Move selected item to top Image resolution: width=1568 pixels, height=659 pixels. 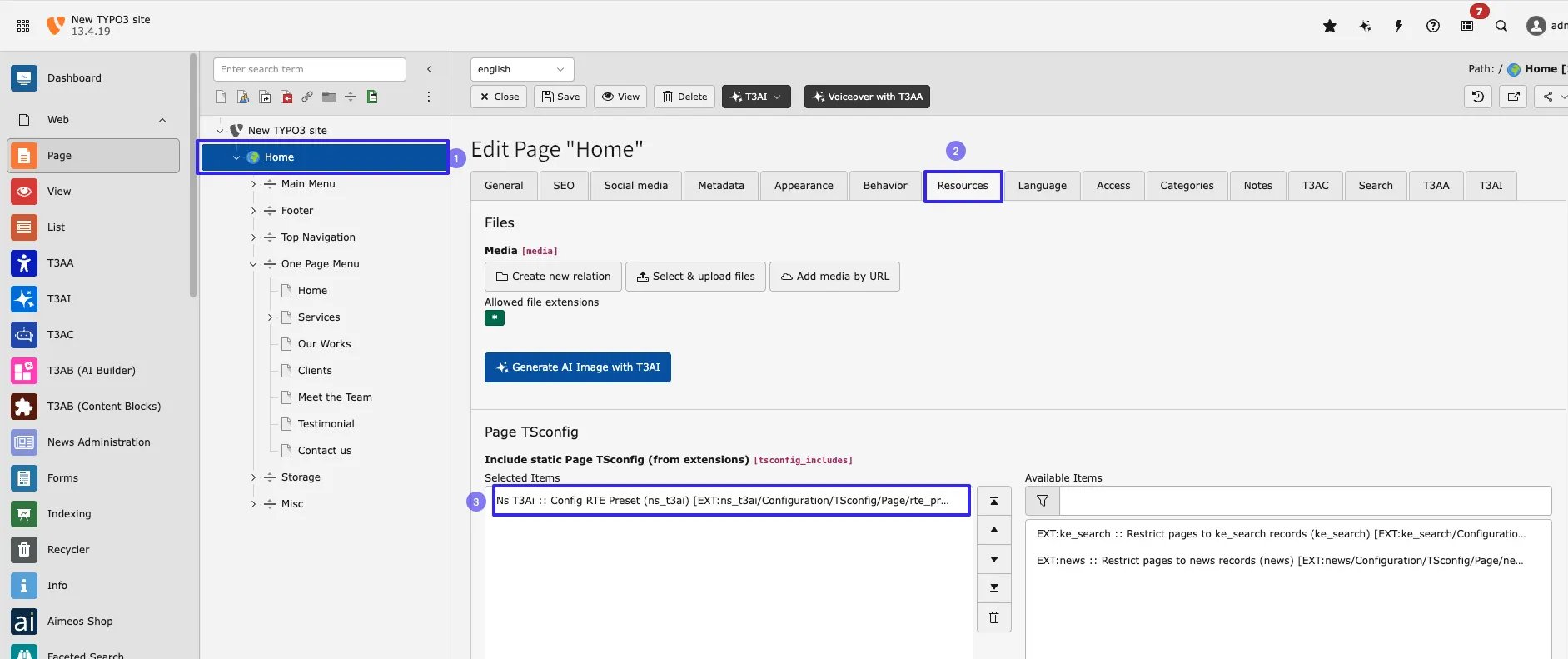coord(994,501)
